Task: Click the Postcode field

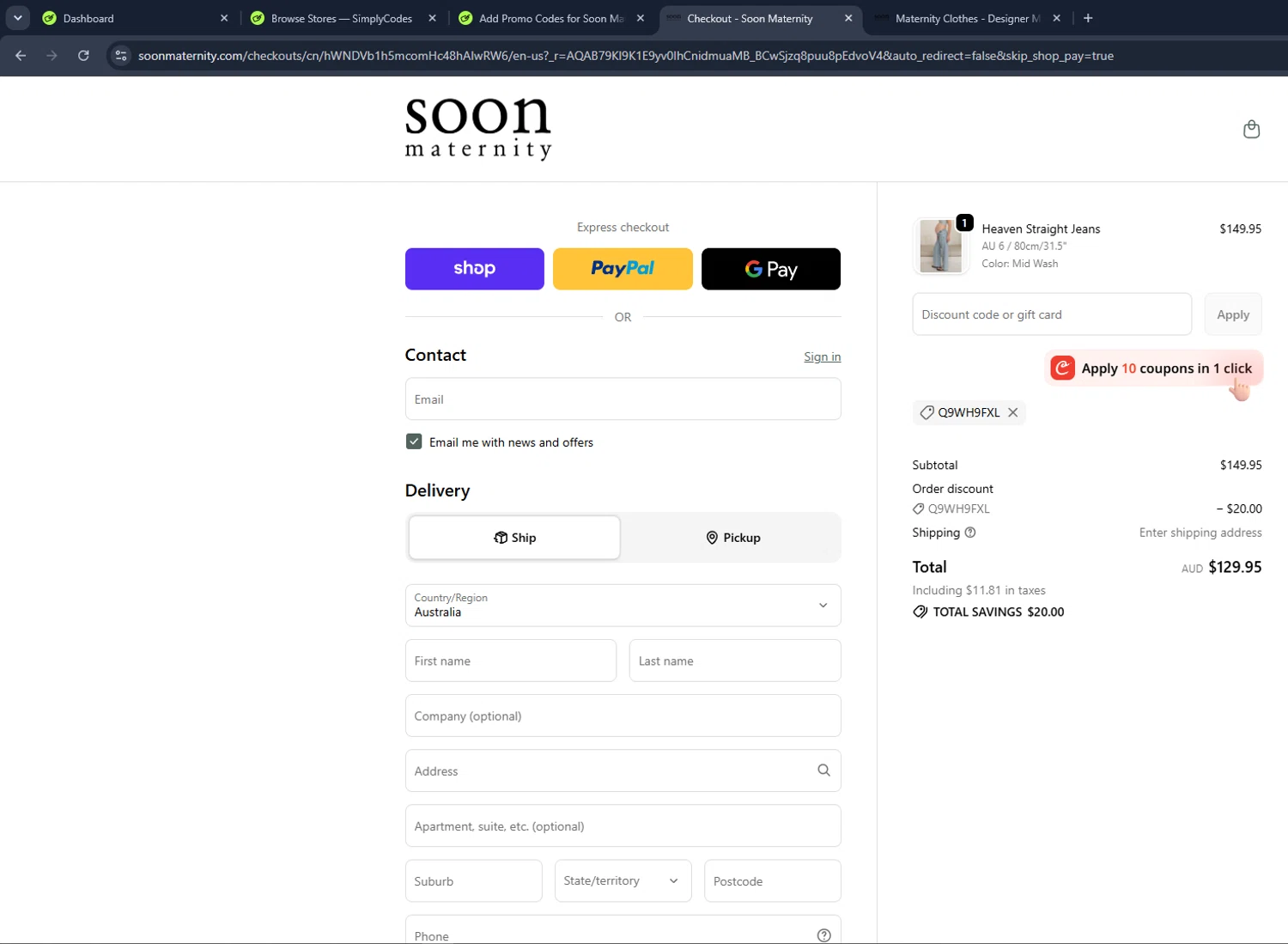Action: tap(772, 880)
